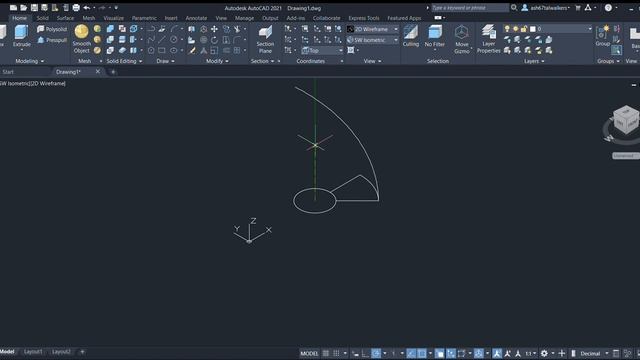Click the Erase tool in Modify panel
Image resolution: width=640 pixels, height=360 pixels.
pyautogui.click(x=192, y=51)
